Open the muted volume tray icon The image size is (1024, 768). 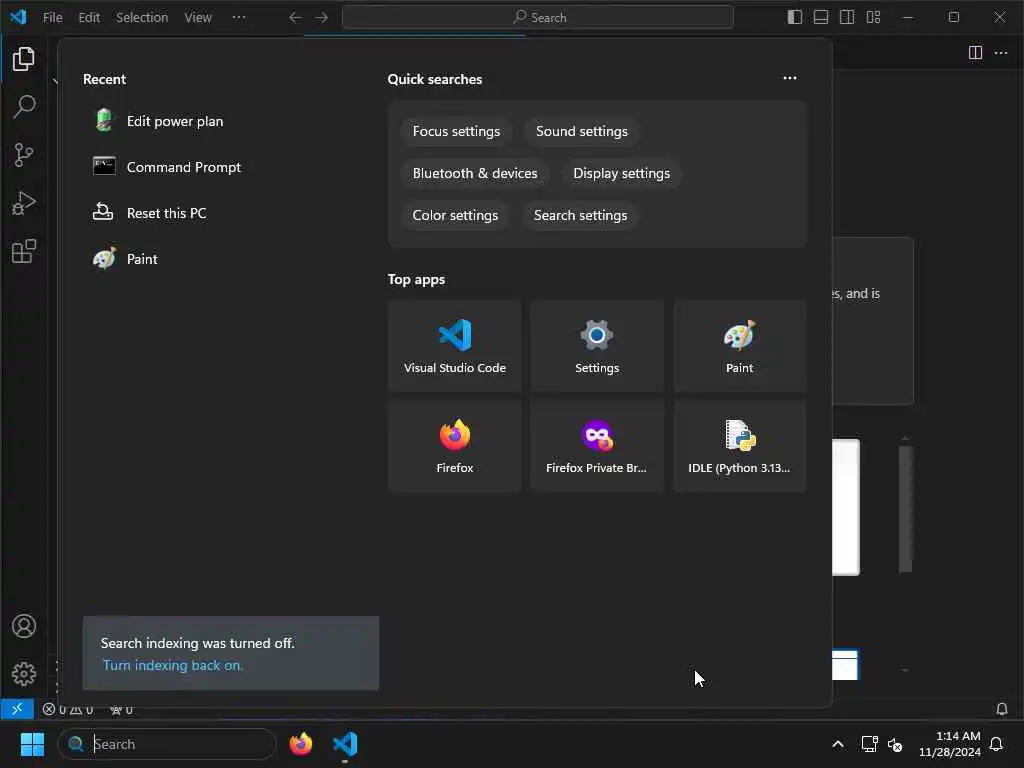point(895,744)
